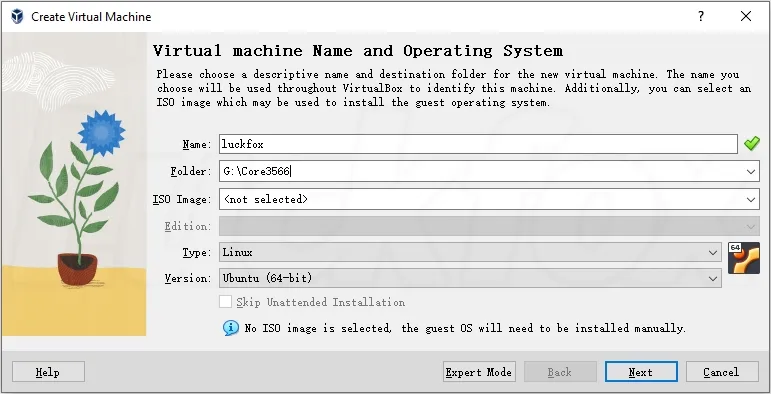Toggle Skip Unattended Installation checkbox
The image size is (771, 394).
(x=225, y=302)
